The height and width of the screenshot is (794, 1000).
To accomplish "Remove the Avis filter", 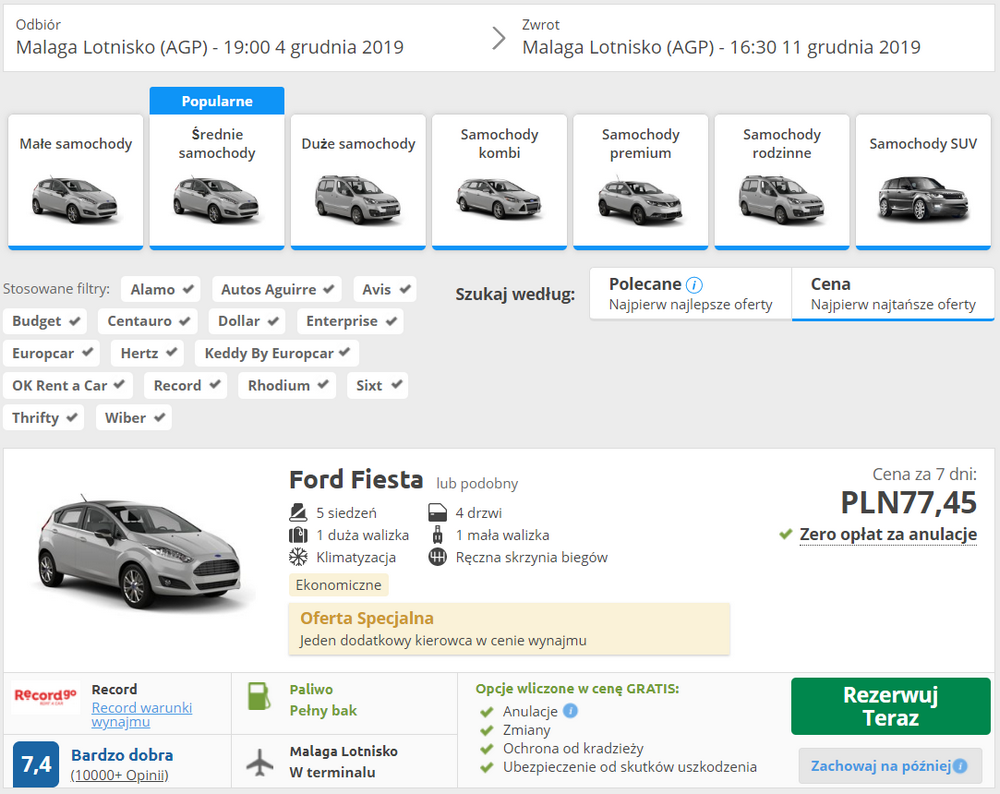I will point(385,289).
